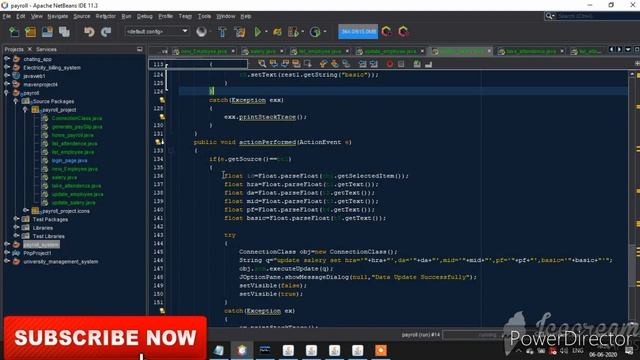This screenshot has height=360, width=640.
Task: Expand the university_management_system project
Action: click(7, 261)
